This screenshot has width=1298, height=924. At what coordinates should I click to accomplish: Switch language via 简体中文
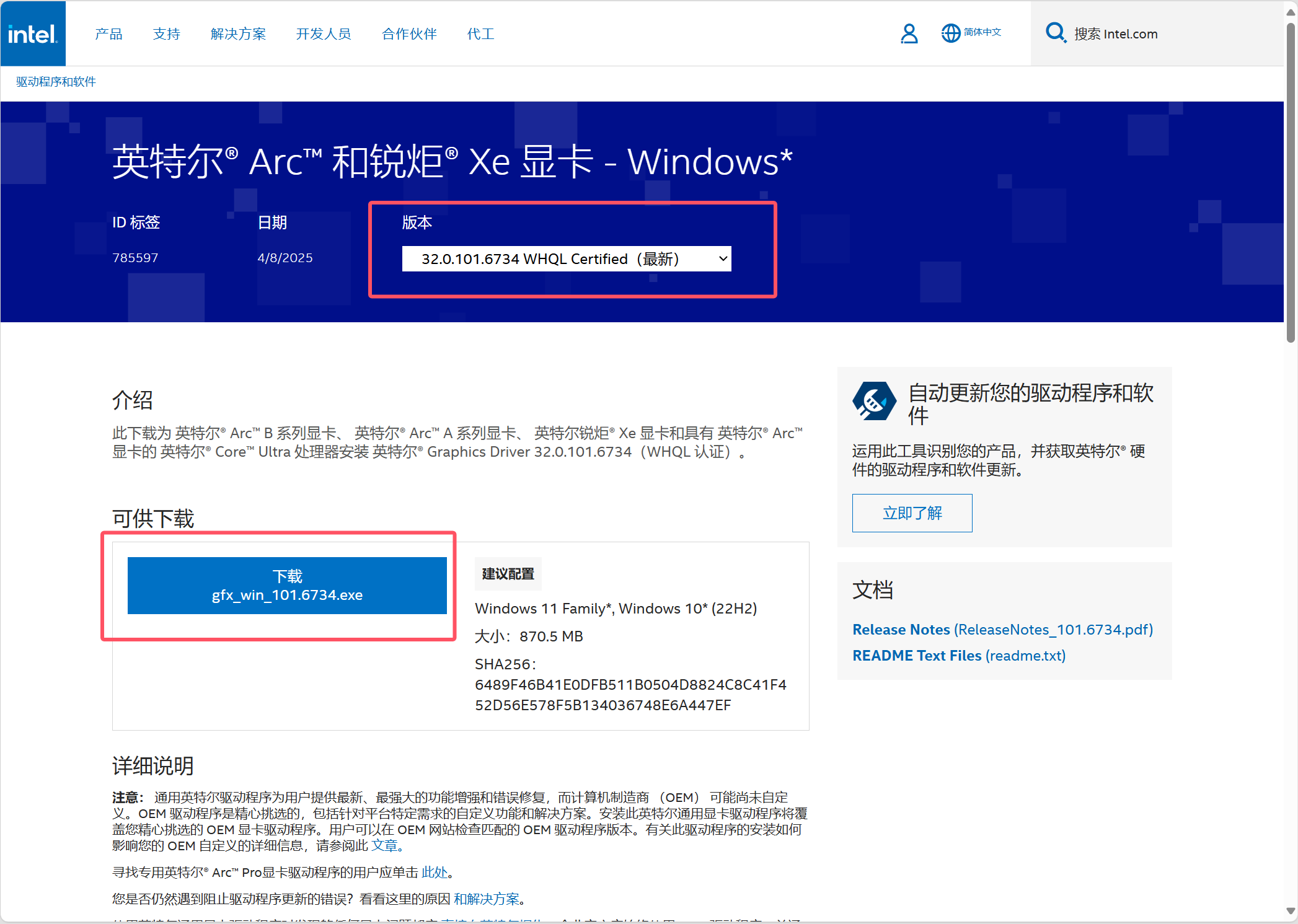[982, 32]
